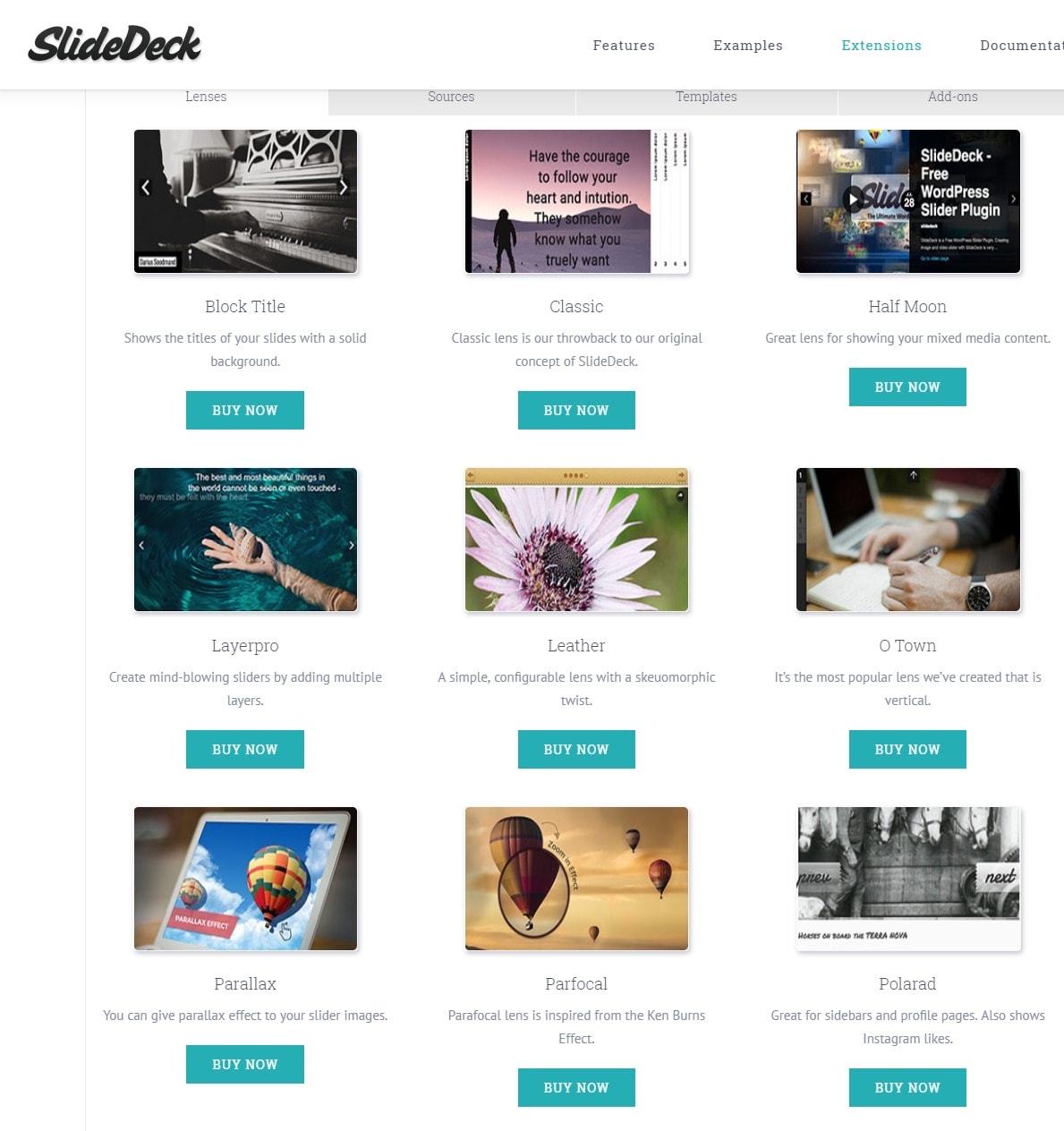Open the Parallax lens thumbnail
1064x1131 pixels.
245,879
